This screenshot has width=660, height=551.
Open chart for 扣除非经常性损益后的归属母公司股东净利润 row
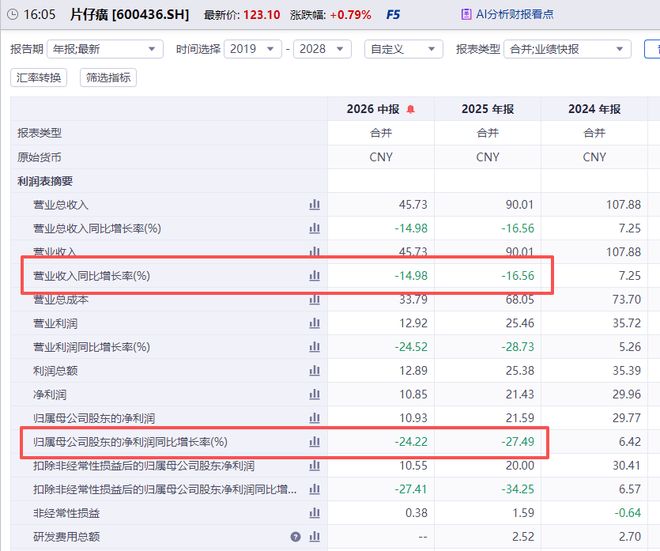(x=314, y=466)
